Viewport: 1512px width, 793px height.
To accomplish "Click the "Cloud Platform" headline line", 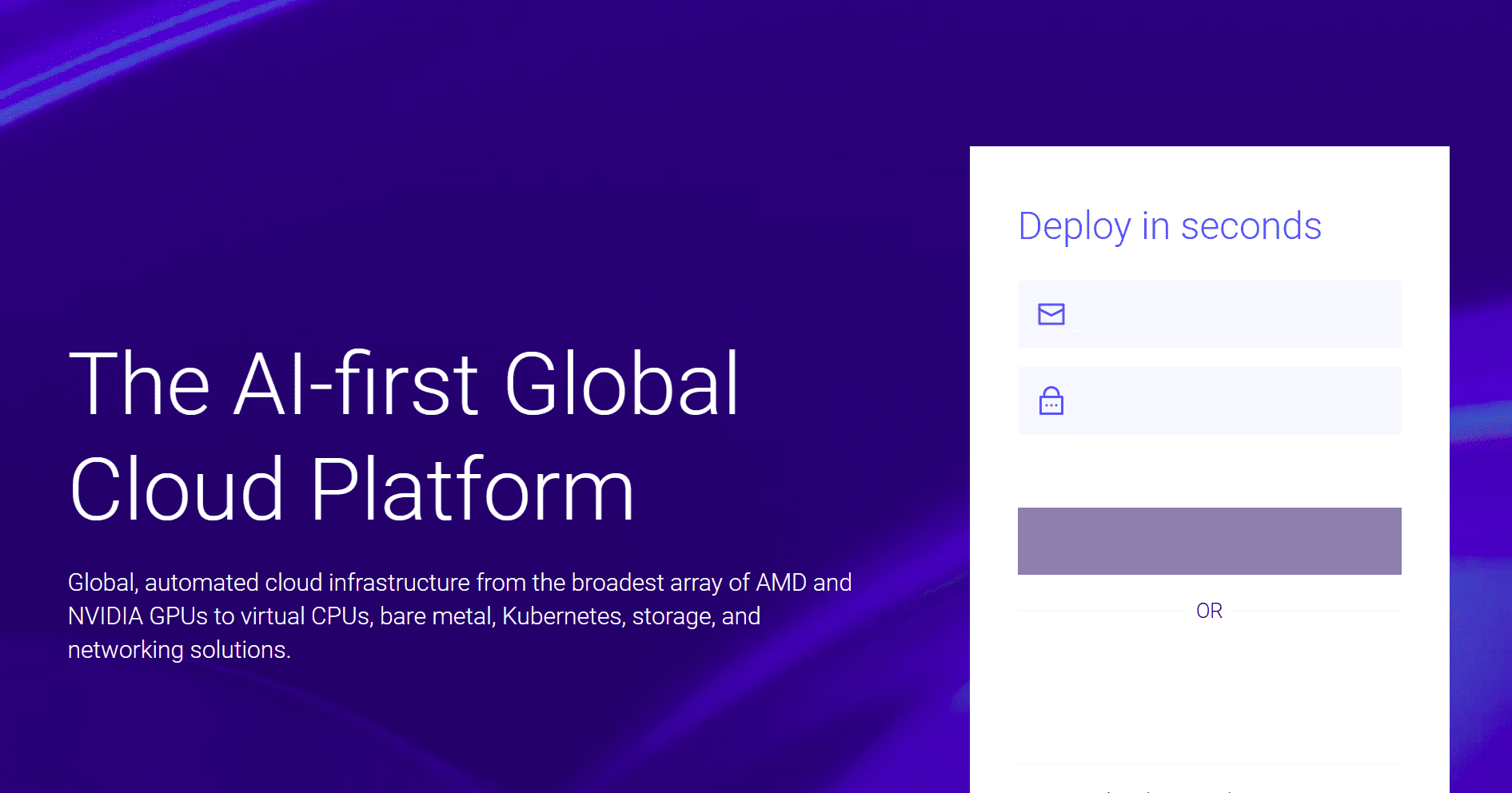I will [x=352, y=489].
